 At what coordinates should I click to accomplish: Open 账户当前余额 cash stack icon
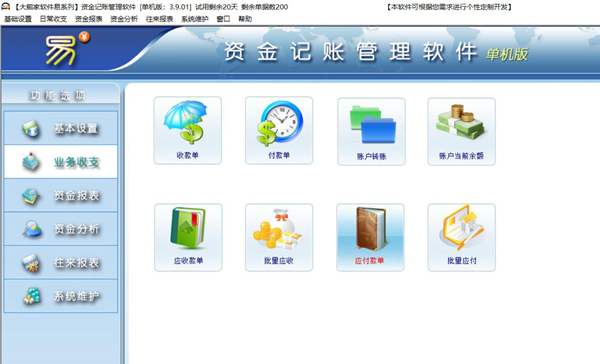tap(461, 131)
